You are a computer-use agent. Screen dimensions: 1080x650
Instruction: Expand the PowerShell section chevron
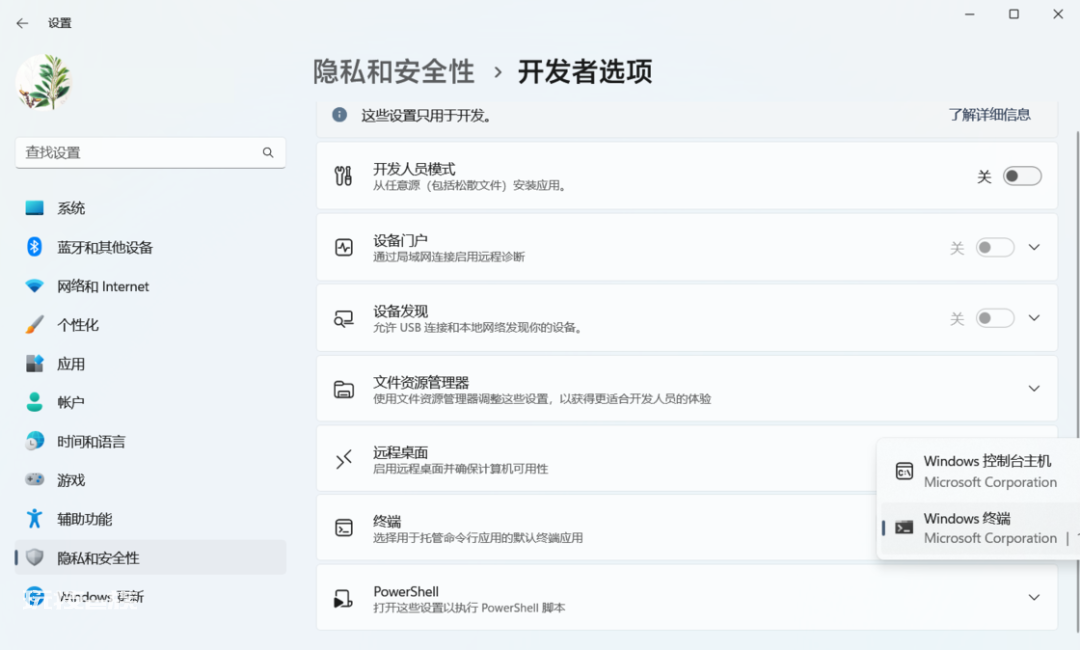(x=1034, y=598)
